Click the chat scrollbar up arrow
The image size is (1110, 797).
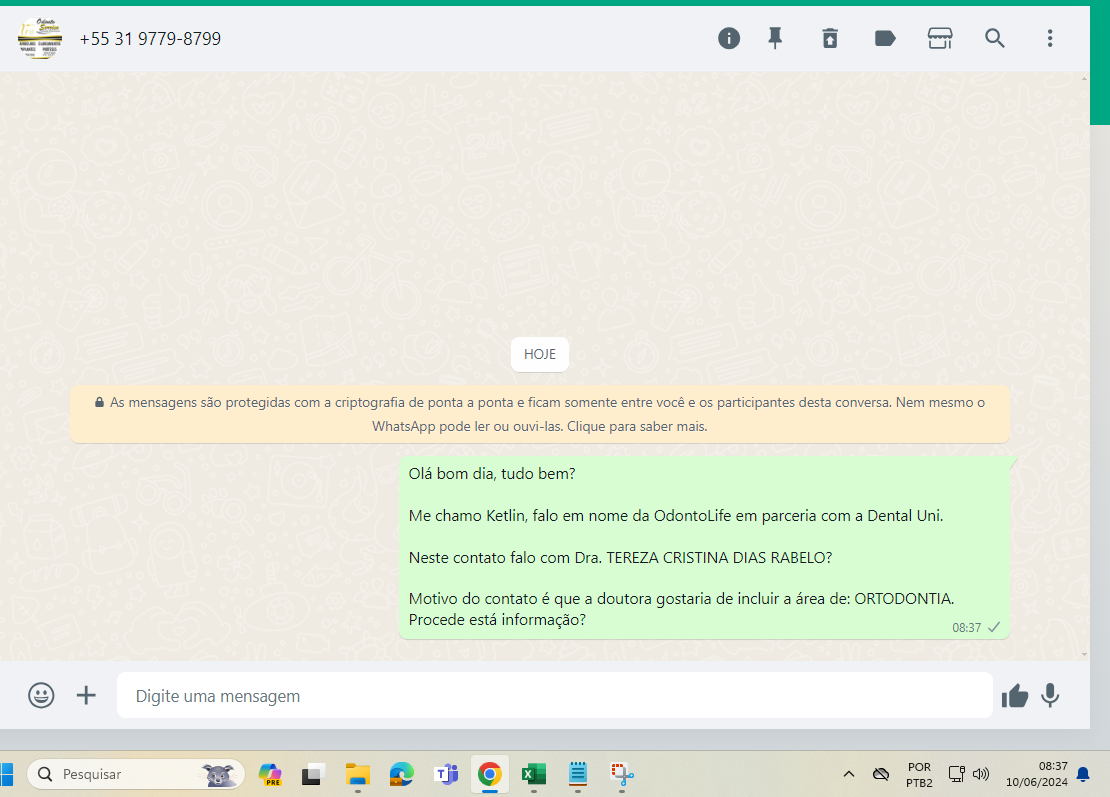(x=1085, y=79)
